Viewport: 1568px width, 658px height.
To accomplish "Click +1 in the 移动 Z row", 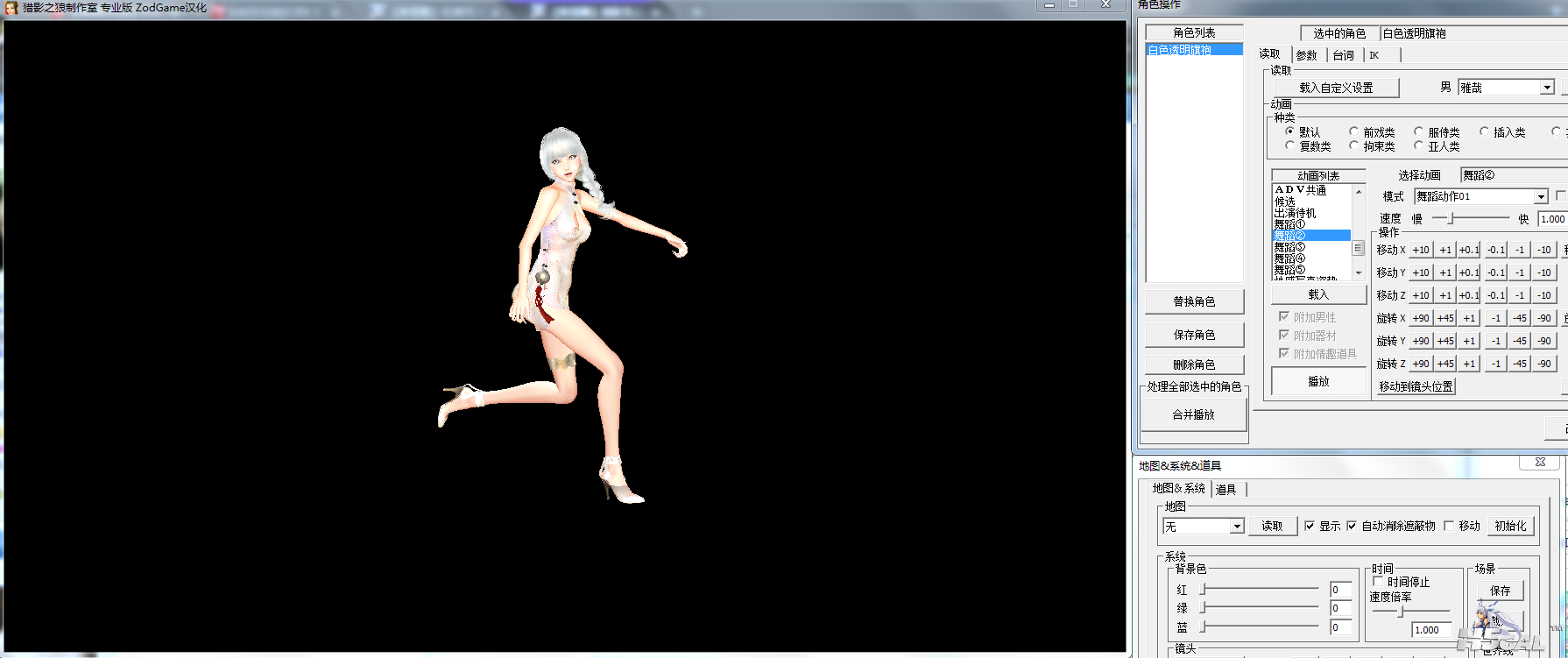I will tap(1445, 295).
